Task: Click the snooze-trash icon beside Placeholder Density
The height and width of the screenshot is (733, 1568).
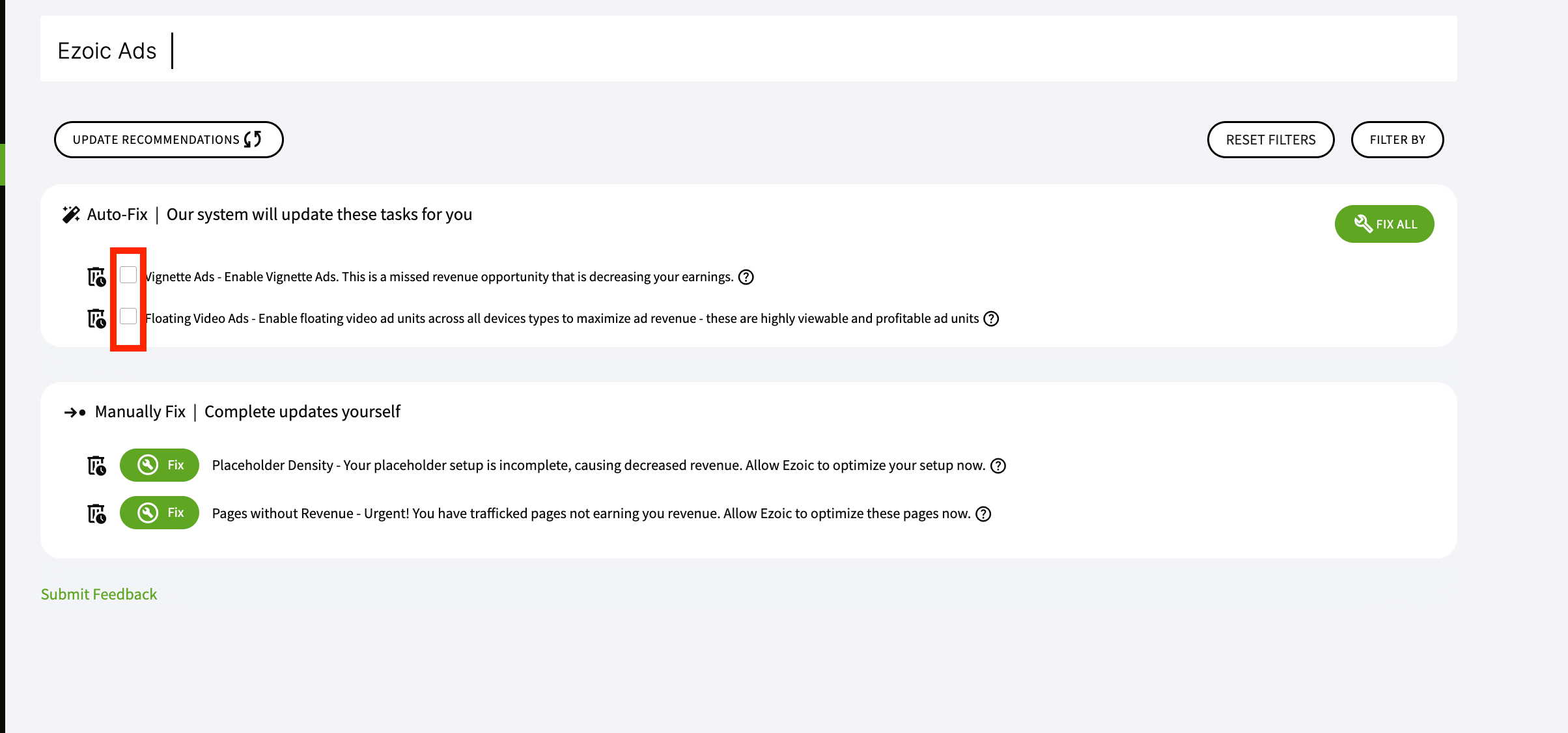Action: (x=96, y=465)
